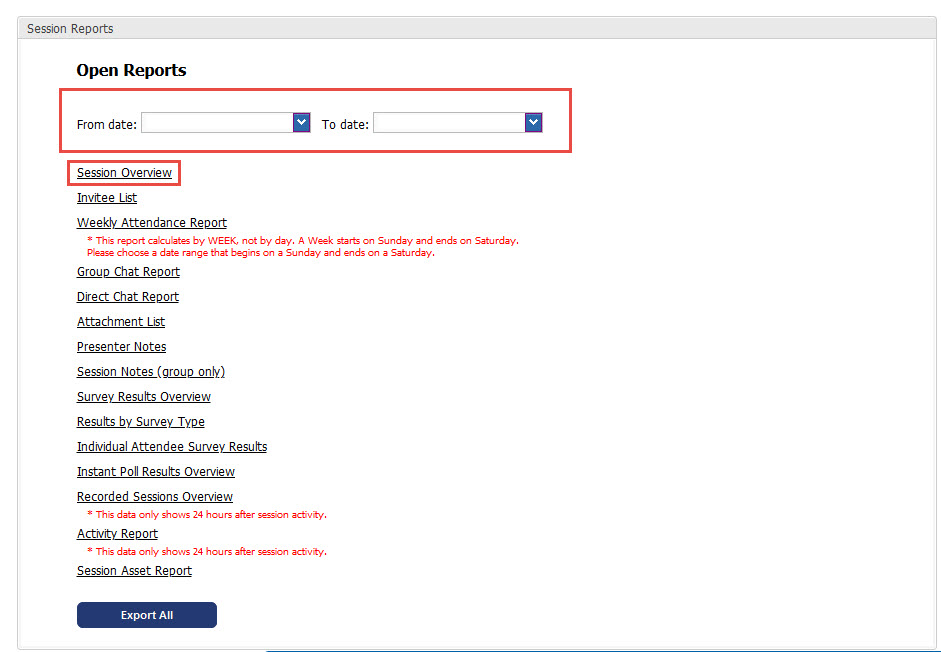View the Weekly Attendance Report
The width and height of the screenshot is (941, 652).
tap(152, 223)
